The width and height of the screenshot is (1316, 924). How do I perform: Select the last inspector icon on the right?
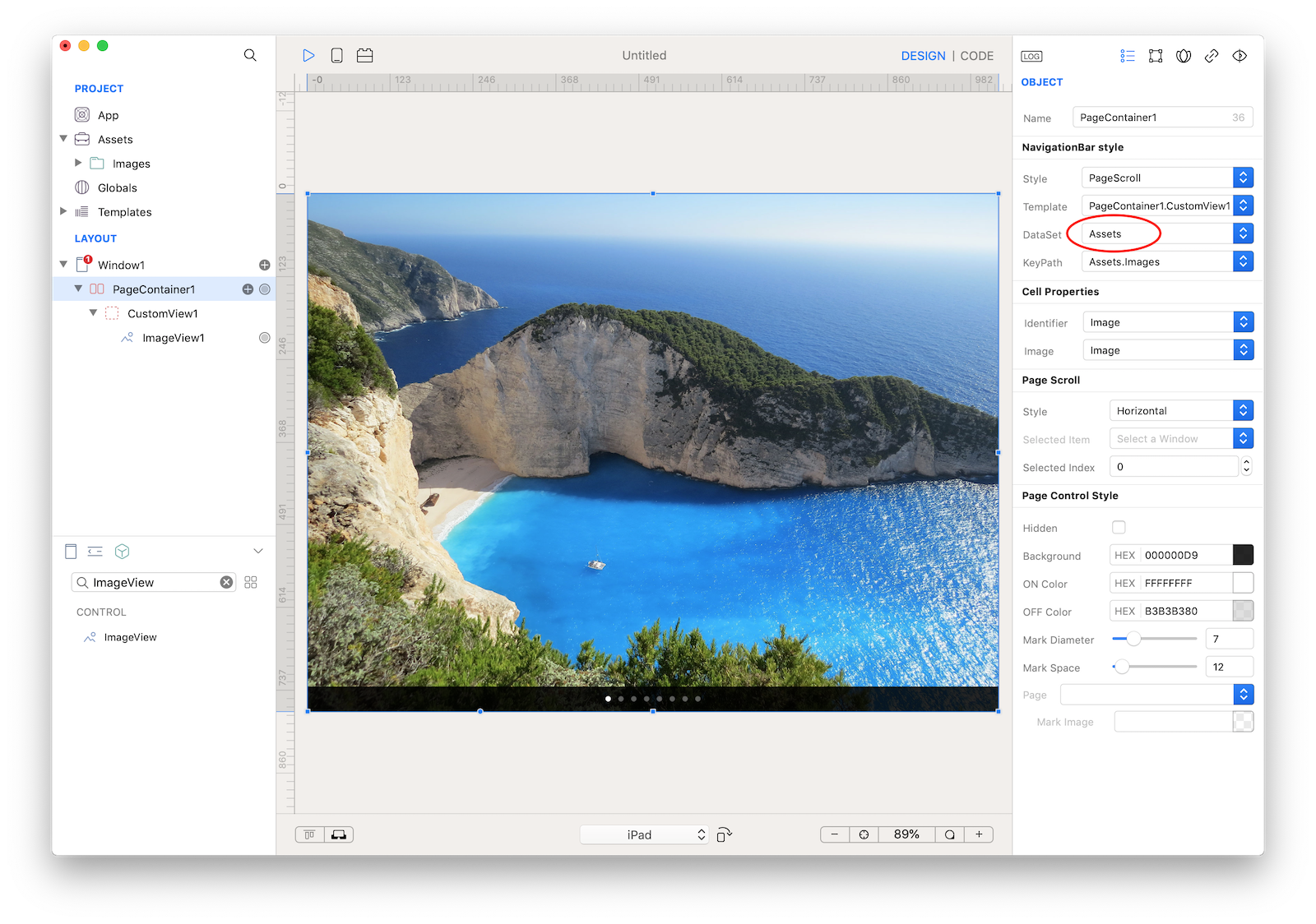pos(1240,56)
